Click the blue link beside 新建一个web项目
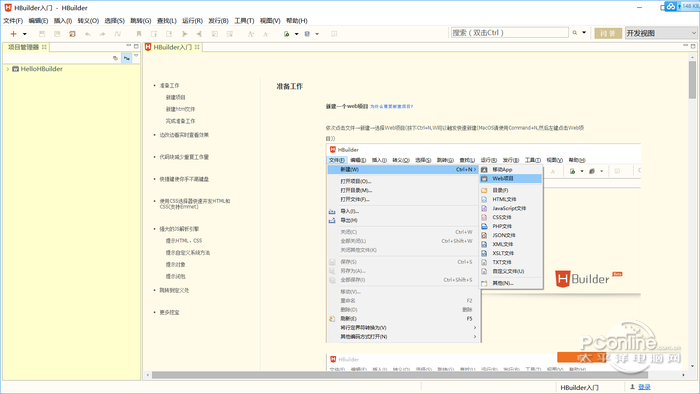The image size is (700, 394). 392,107
